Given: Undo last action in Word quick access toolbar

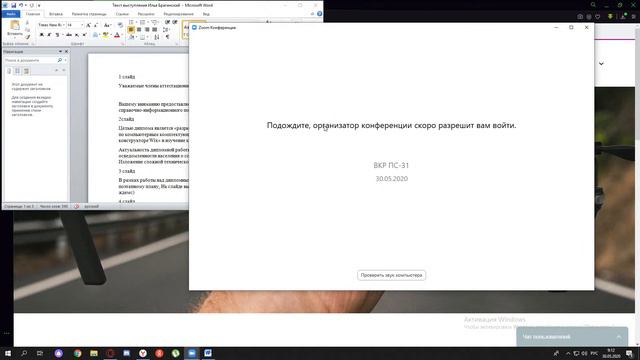Looking at the screenshot, I should coord(20,5).
